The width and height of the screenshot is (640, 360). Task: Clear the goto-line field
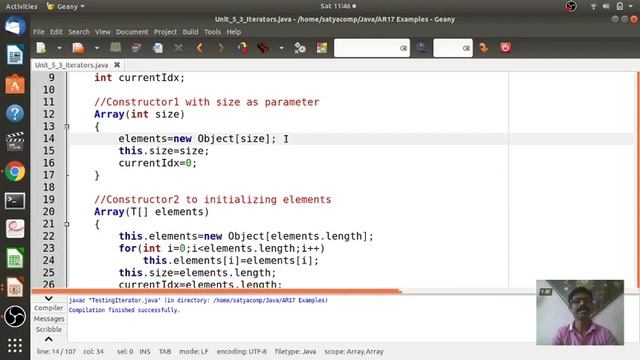[466, 48]
